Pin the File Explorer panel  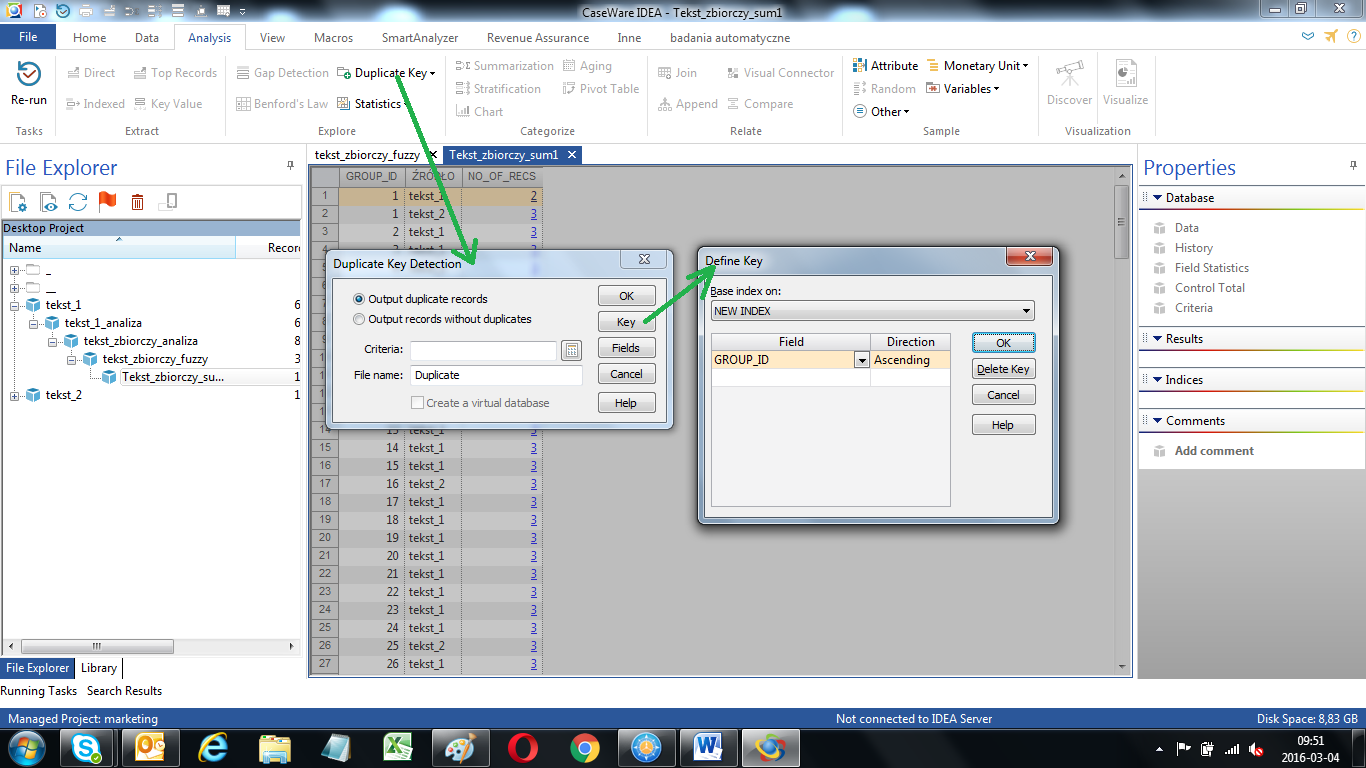click(291, 165)
